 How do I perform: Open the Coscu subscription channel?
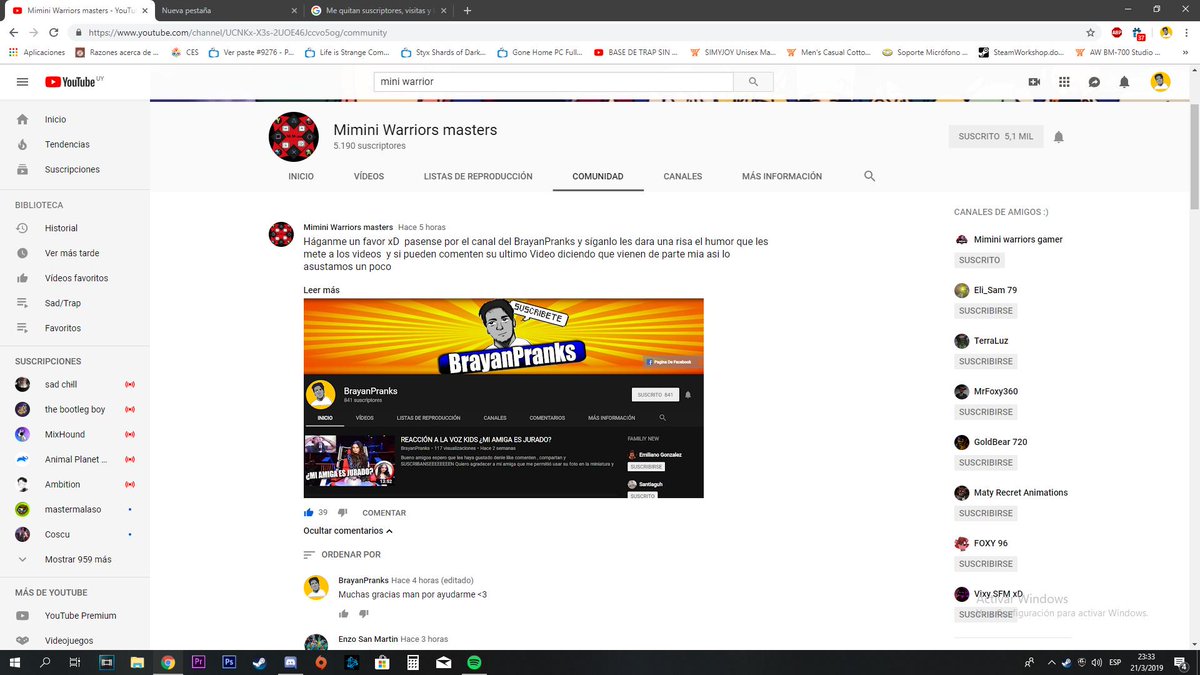coord(75,534)
